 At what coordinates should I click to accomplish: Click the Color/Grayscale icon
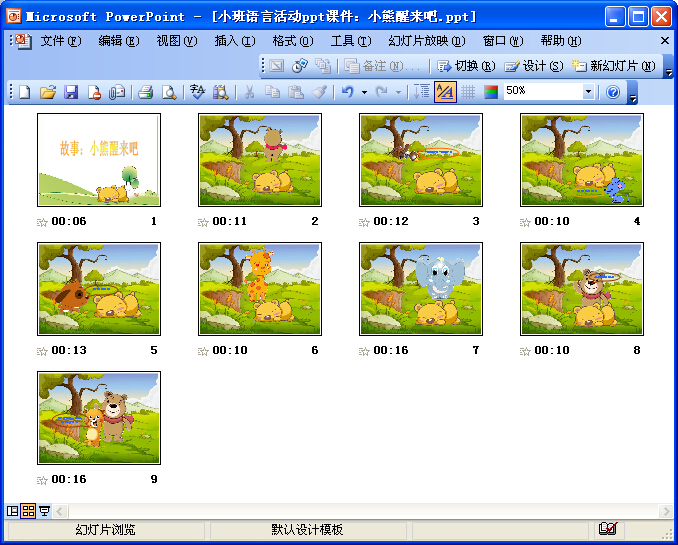[491, 92]
